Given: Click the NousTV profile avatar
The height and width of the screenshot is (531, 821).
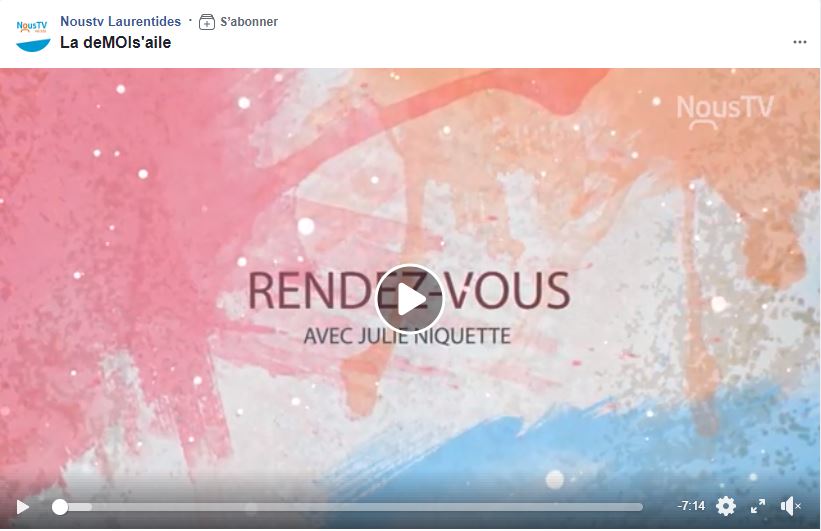Looking at the screenshot, I should click(x=32, y=35).
